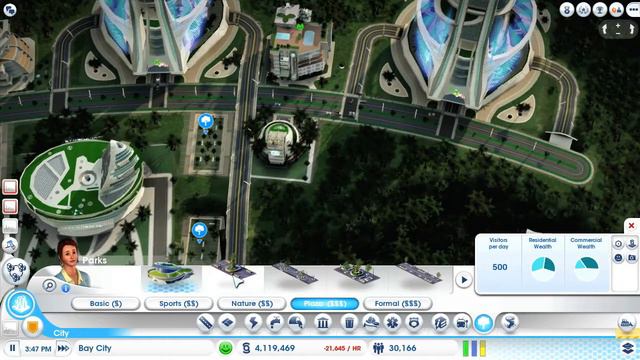The width and height of the screenshot is (640, 360).
Task: Open the laurel wreath challenges icon
Action: [583, 9]
